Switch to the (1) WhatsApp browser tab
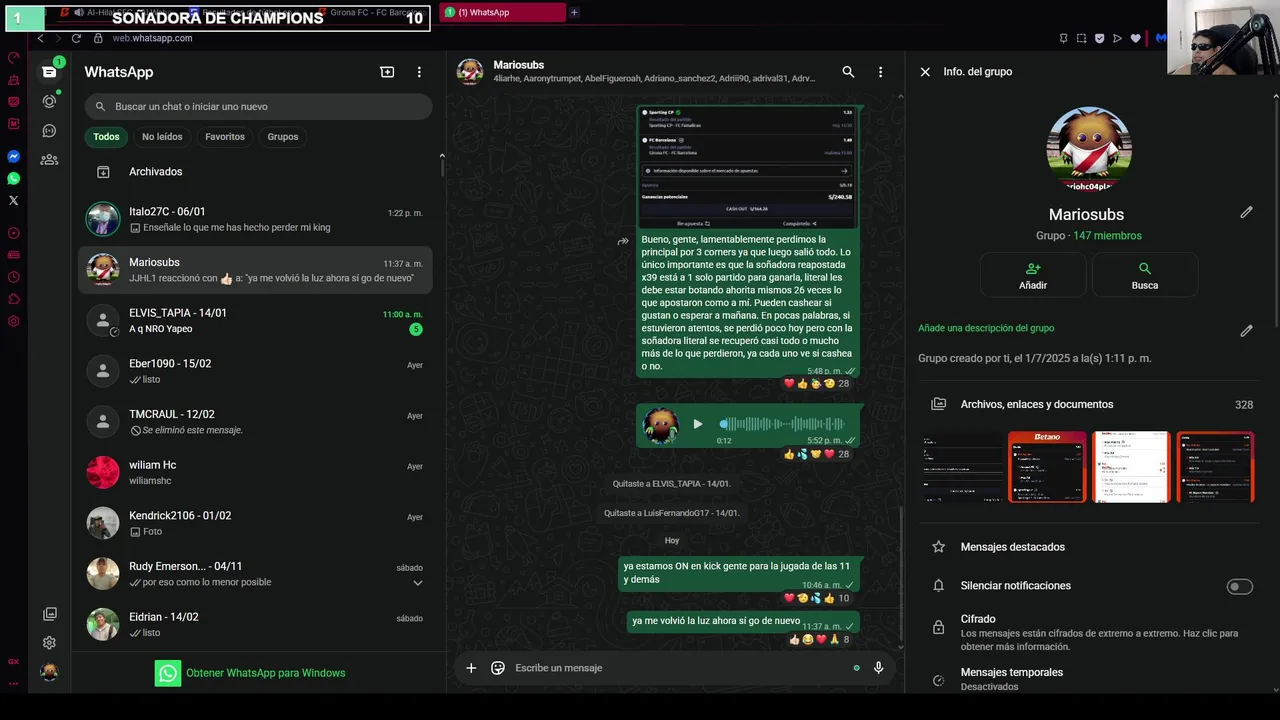This screenshot has height=720, width=1280. point(502,12)
